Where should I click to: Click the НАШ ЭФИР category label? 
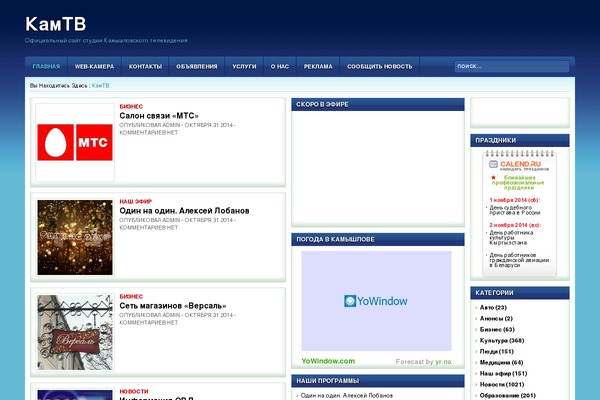(x=136, y=201)
